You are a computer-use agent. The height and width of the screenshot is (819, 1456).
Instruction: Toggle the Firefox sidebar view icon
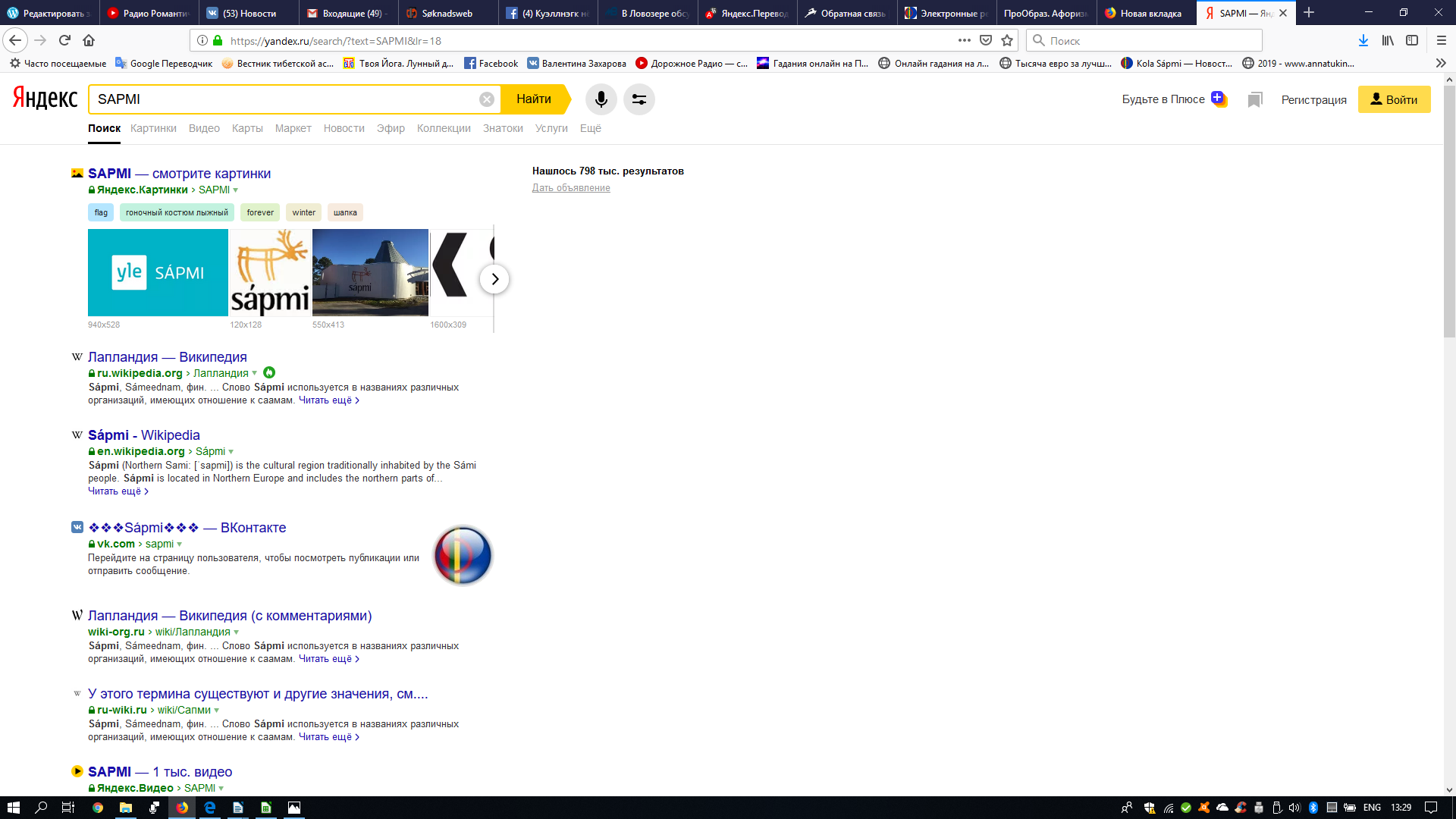1412,40
